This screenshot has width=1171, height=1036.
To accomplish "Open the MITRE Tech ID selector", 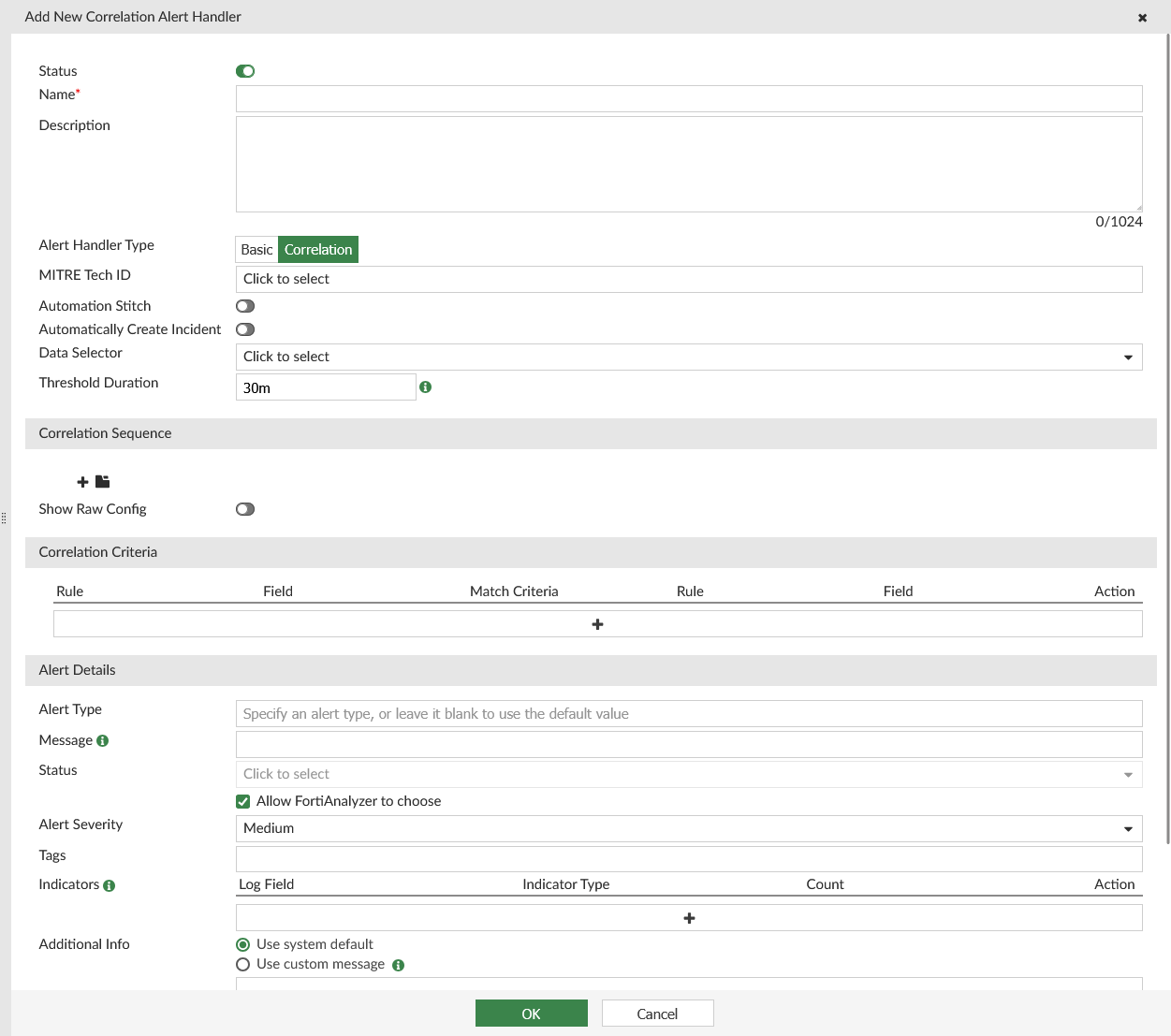I will click(688, 279).
